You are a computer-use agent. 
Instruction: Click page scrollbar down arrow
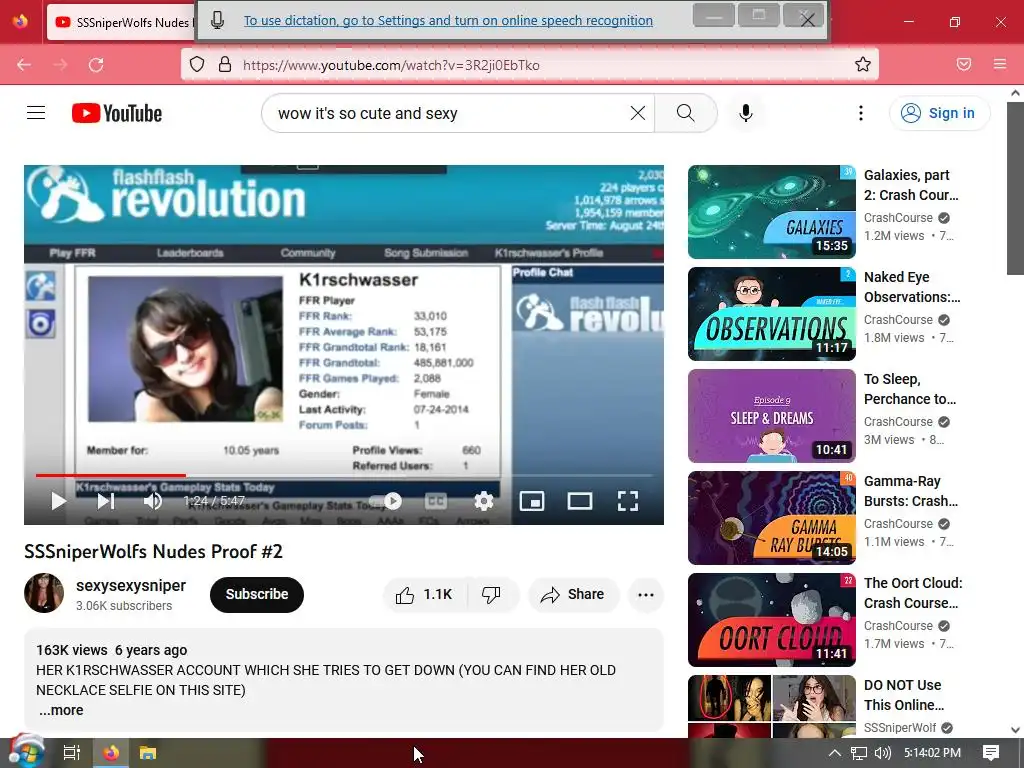1015,729
